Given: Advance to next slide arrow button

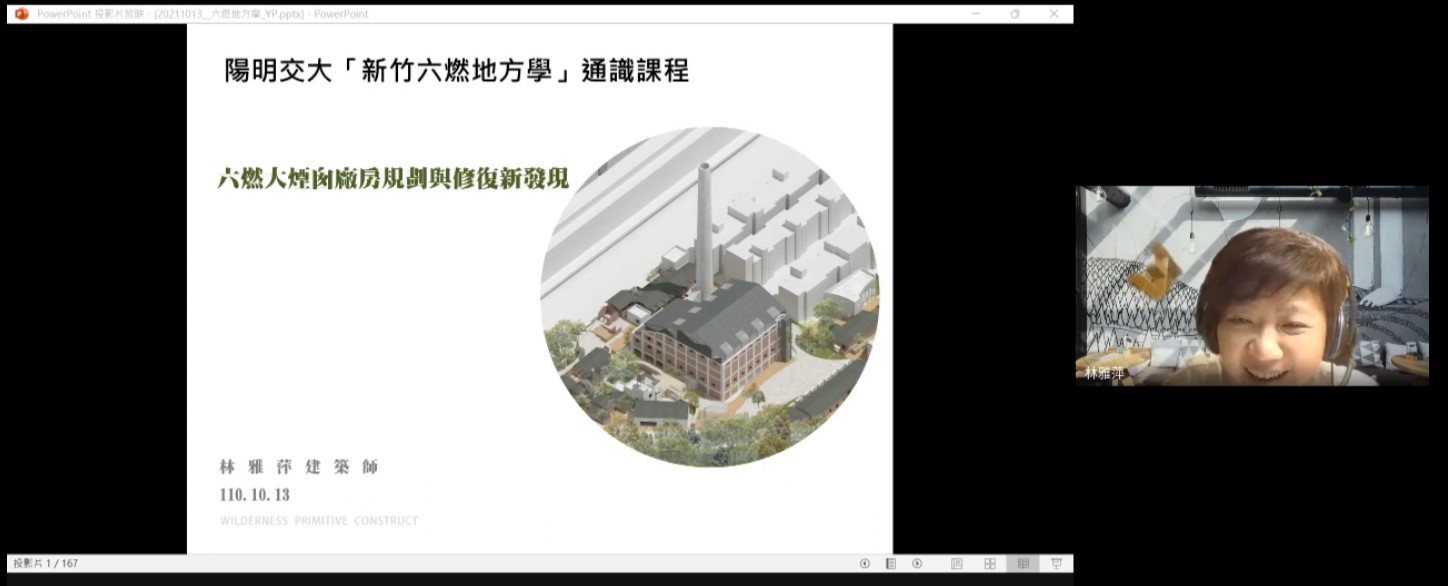Looking at the screenshot, I should pos(917,564).
